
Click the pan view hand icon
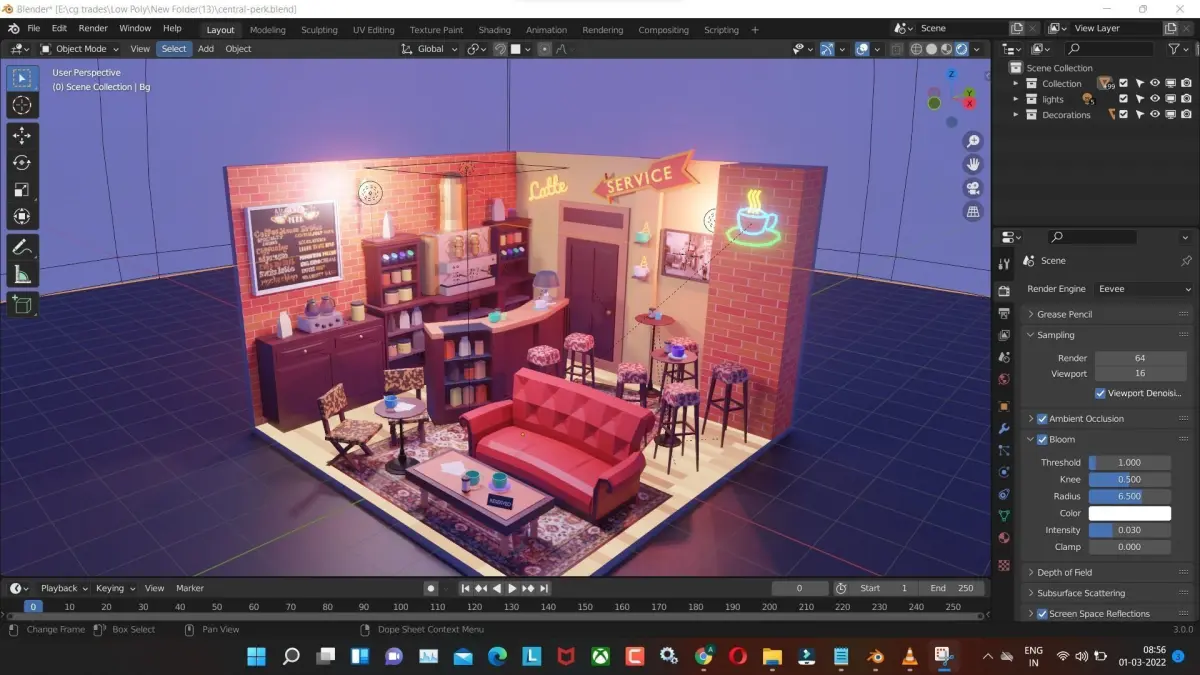(972, 165)
